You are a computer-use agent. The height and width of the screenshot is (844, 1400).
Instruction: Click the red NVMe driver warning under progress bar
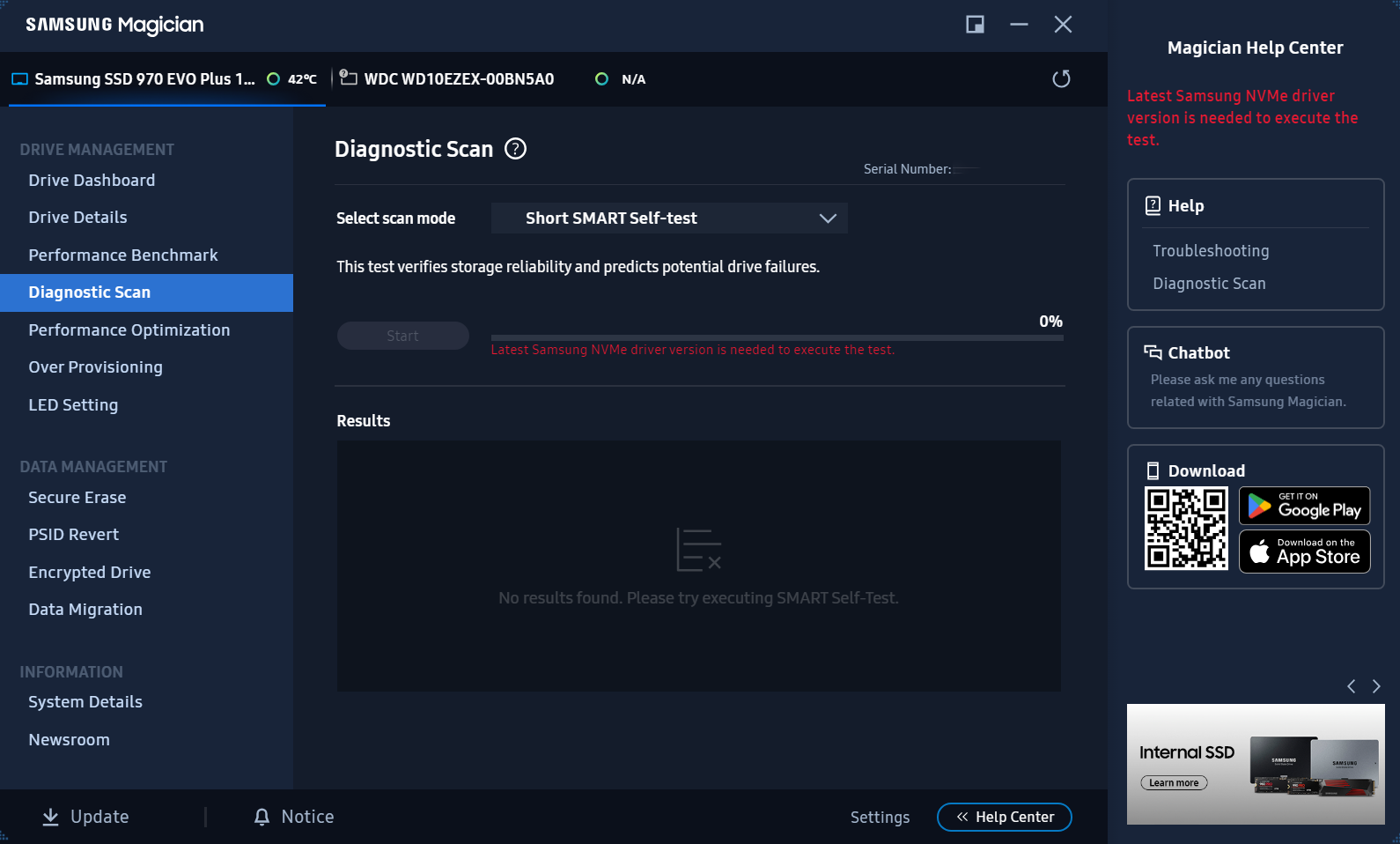click(692, 350)
